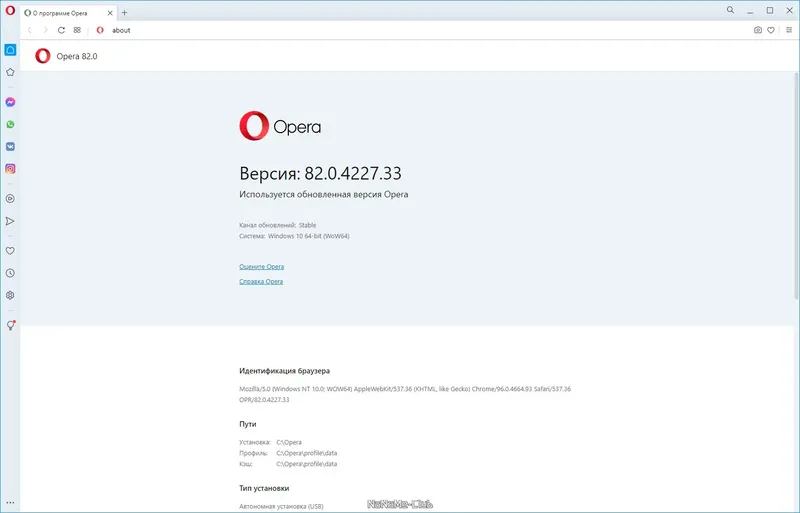Maximize the Opera window

(x=770, y=10)
